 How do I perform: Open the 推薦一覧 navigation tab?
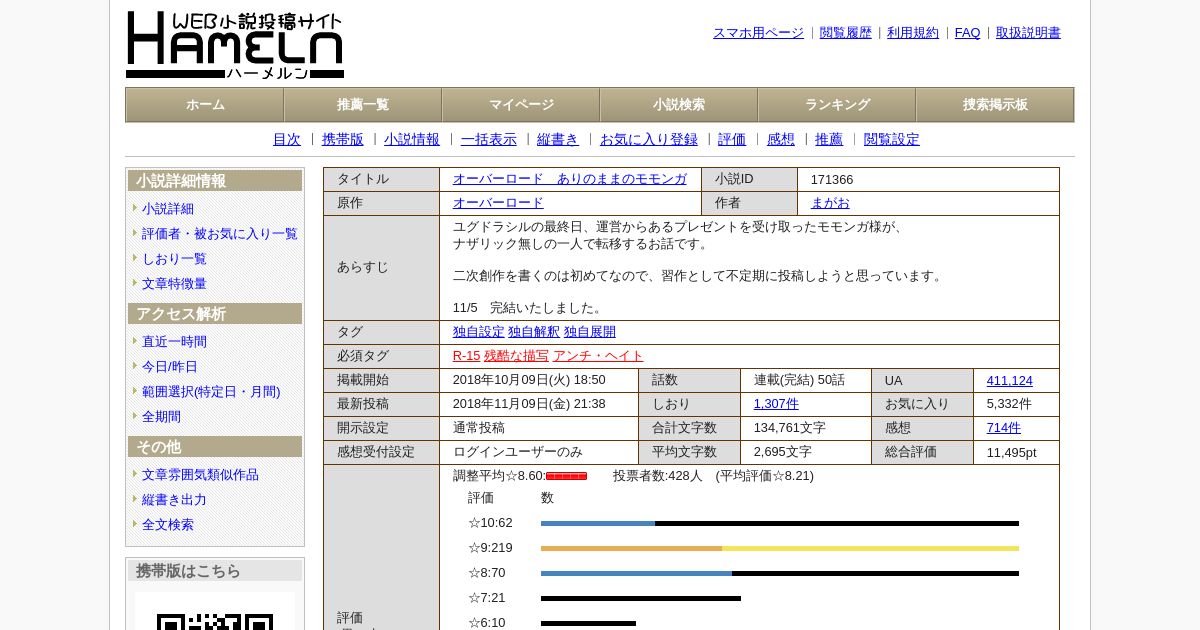point(363,105)
